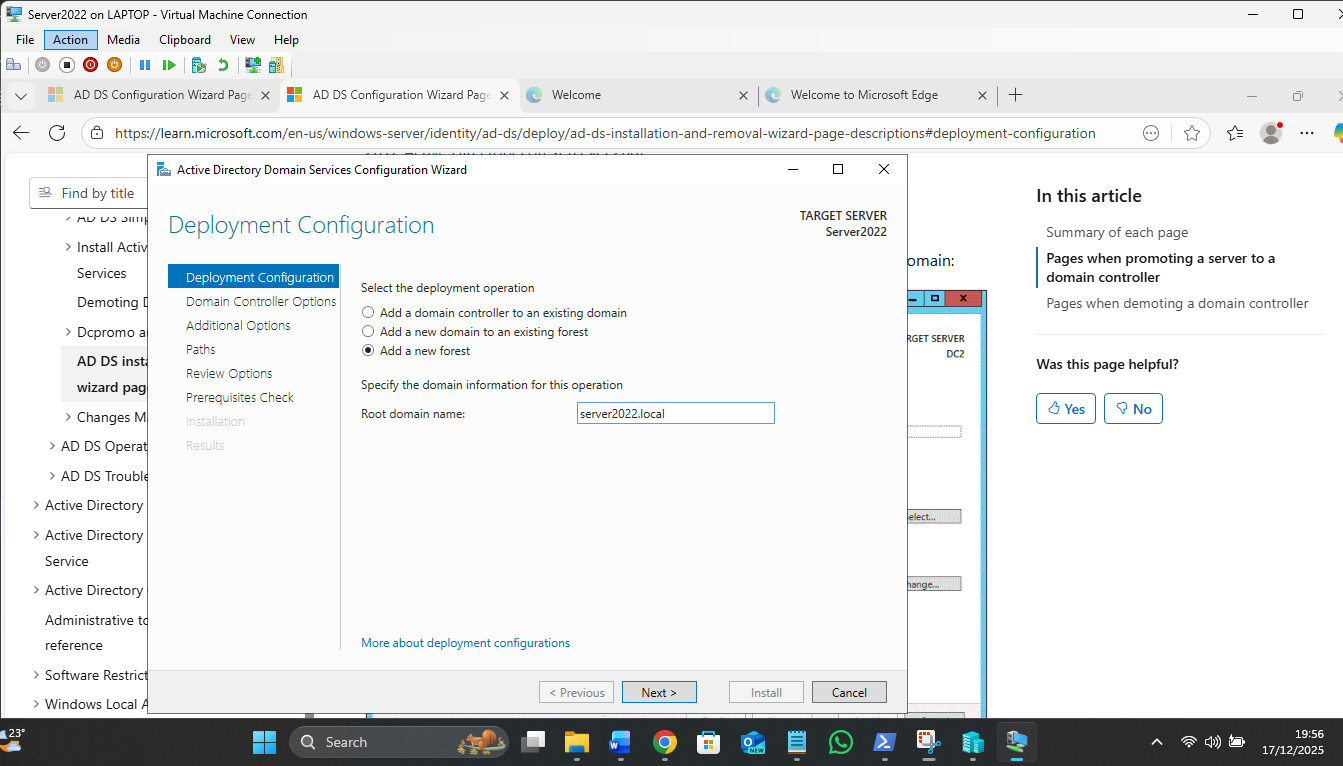
Task: Open WhatsApp from the taskbar
Action: tap(841, 742)
